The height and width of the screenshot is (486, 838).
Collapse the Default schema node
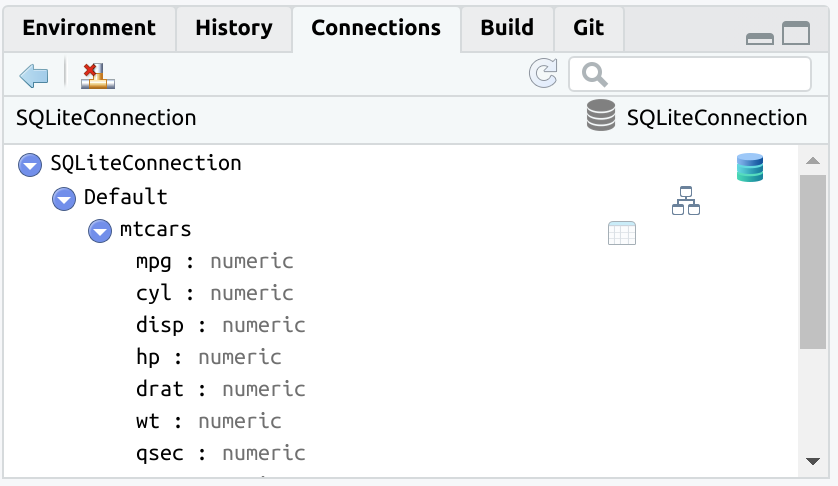pos(64,198)
